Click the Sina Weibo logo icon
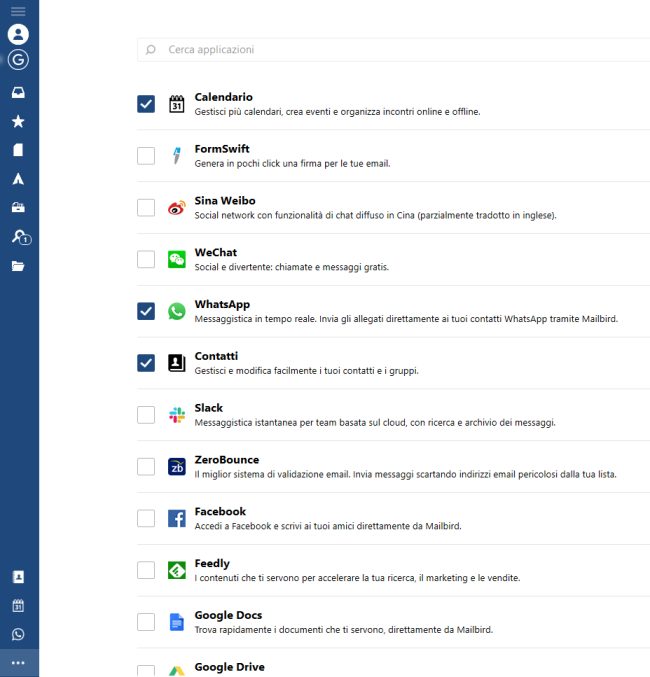Image resolution: width=650 pixels, height=677 pixels. coord(177,208)
